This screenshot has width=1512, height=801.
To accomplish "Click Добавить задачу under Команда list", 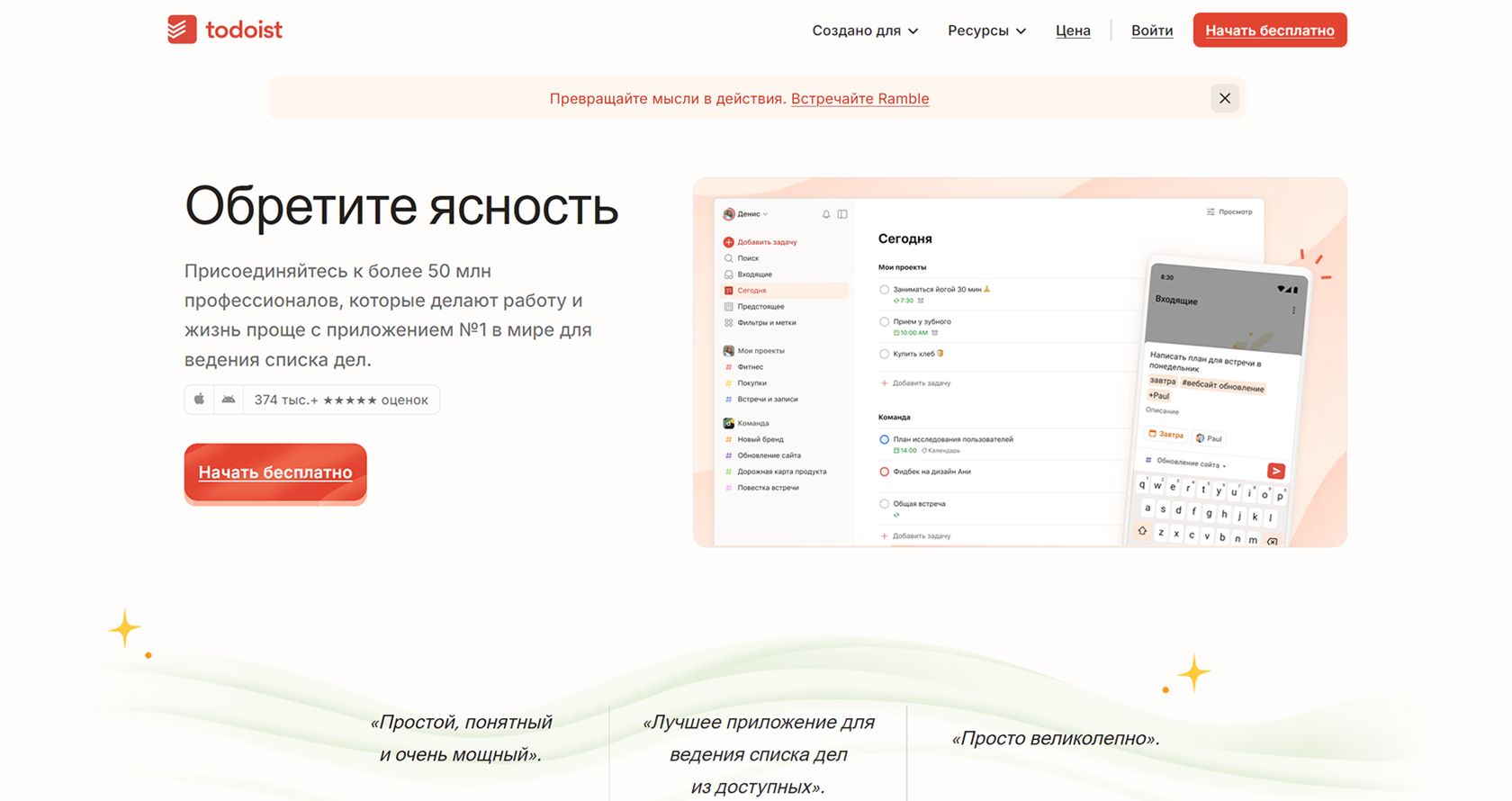I will (915, 536).
